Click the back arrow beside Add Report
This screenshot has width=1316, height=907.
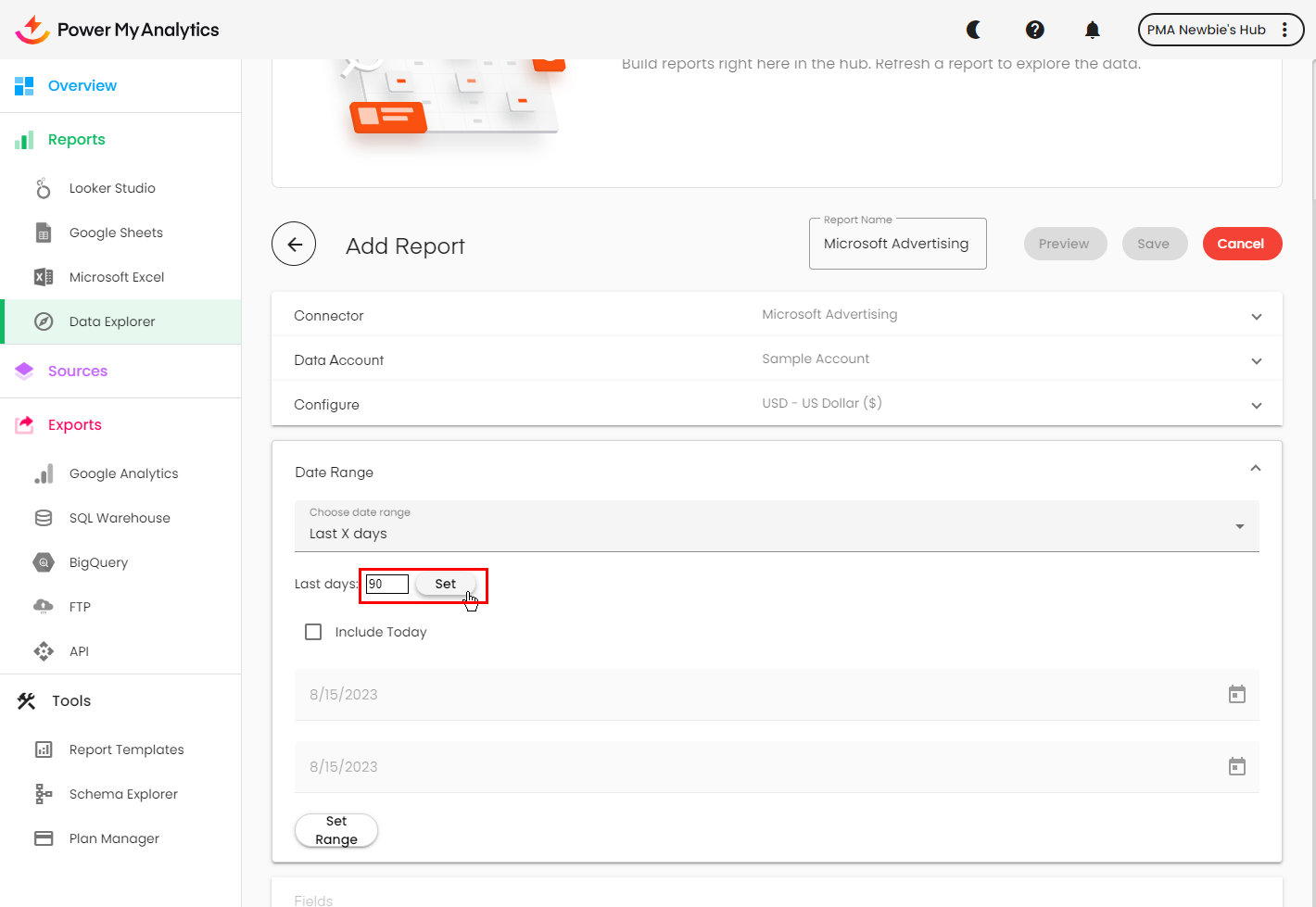pos(294,245)
